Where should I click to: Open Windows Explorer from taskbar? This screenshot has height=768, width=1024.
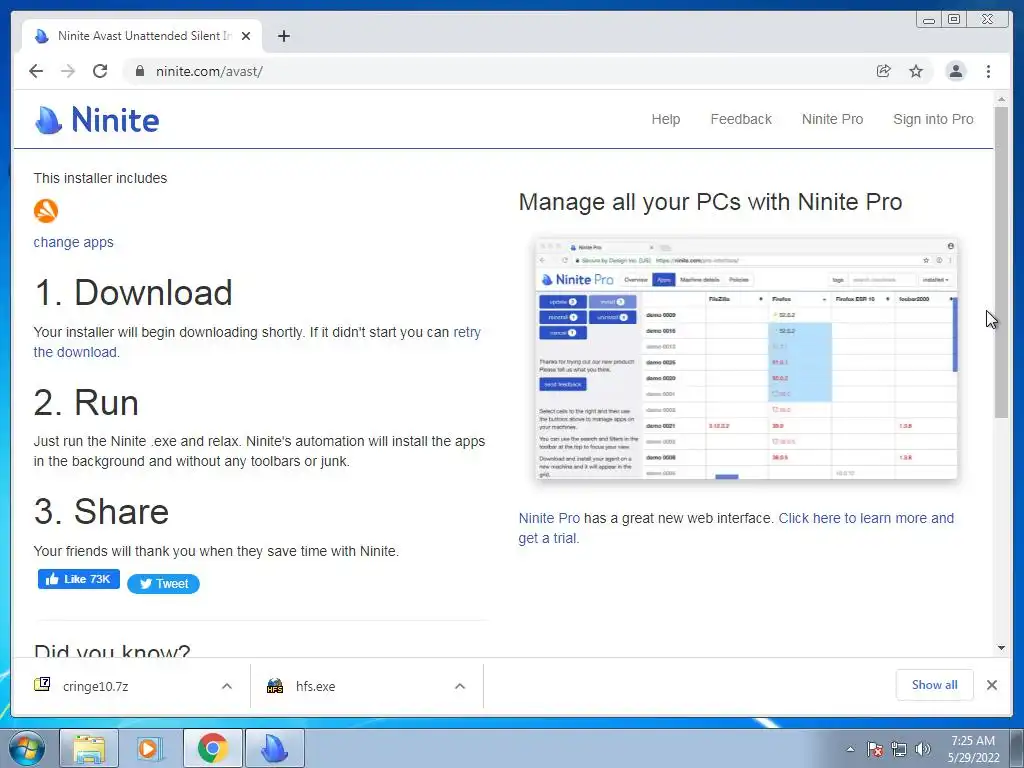(x=89, y=749)
